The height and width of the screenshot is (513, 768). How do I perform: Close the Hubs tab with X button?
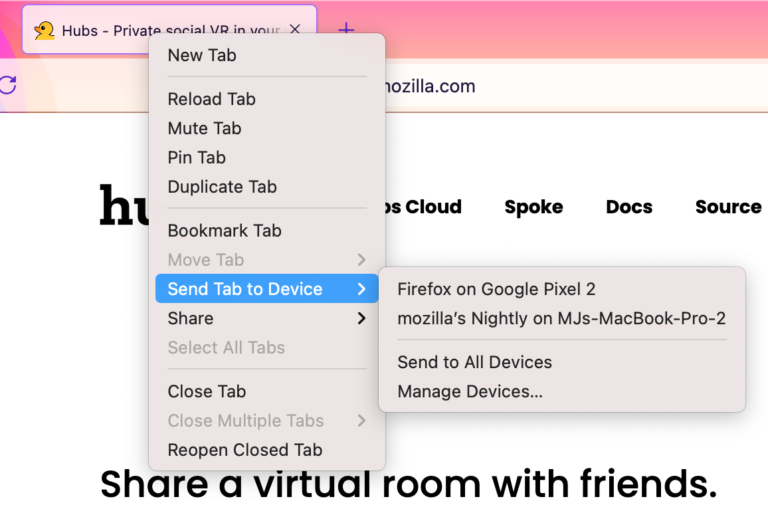294,30
